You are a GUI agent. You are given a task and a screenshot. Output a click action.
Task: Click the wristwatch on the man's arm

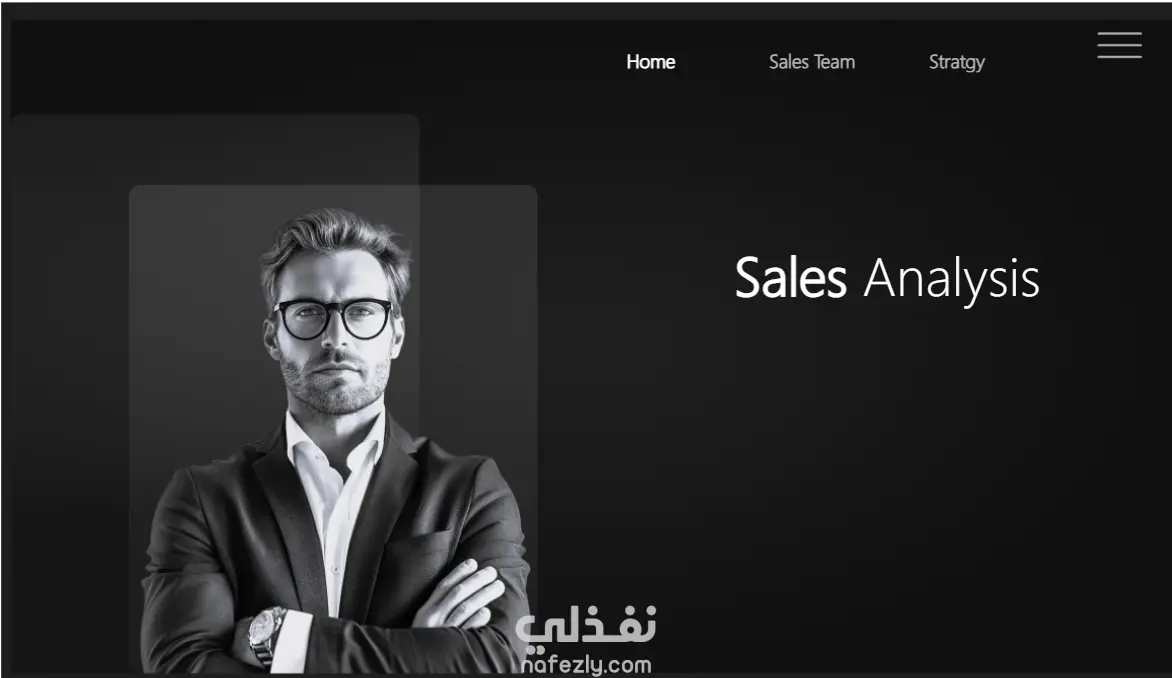point(265,634)
